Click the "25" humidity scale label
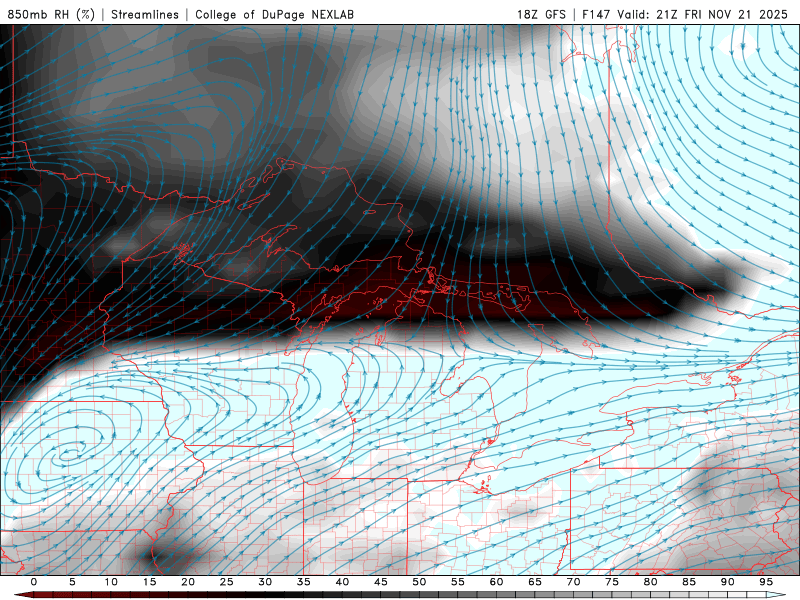The height and width of the screenshot is (600, 800). (x=227, y=582)
